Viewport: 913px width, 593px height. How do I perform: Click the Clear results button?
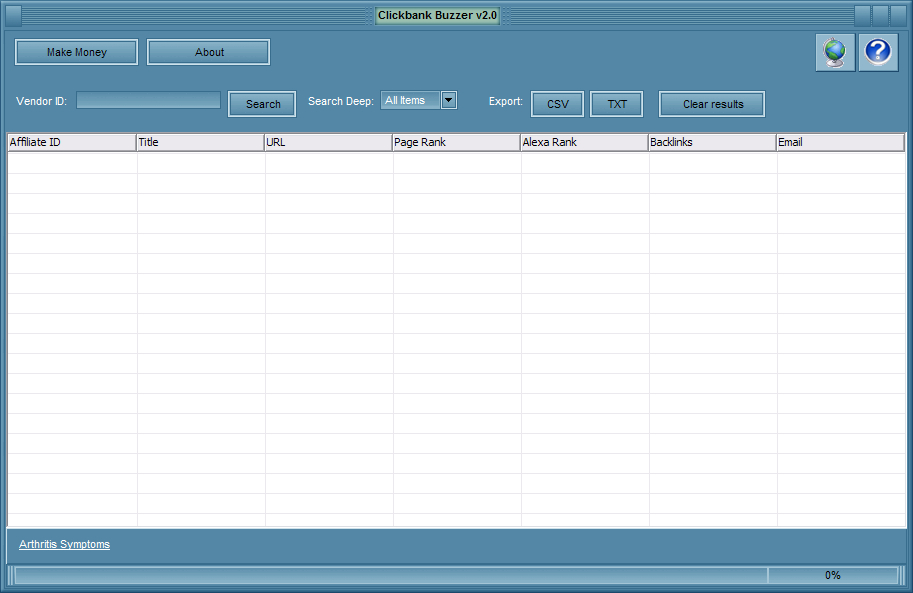click(712, 104)
